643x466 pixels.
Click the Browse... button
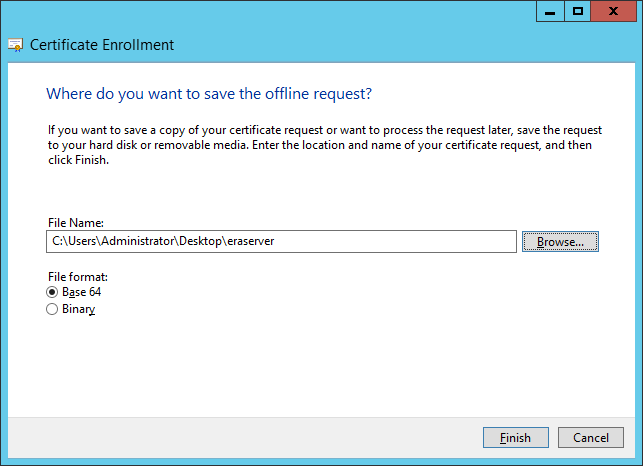(x=560, y=242)
